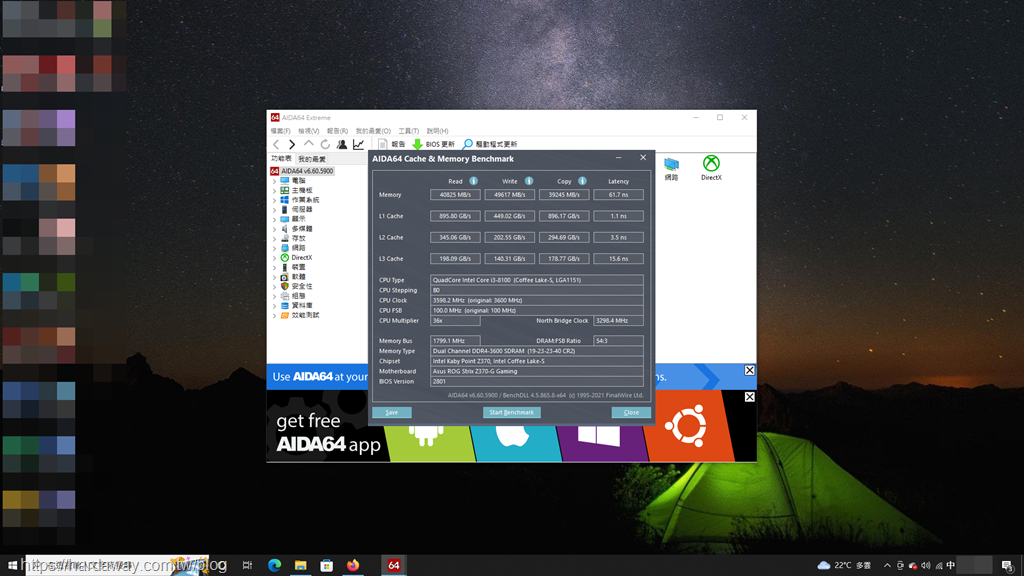Go back with the left arrow in AIDA64 toolbar
1024x576 pixels.
pyautogui.click(x=276, y=144)
